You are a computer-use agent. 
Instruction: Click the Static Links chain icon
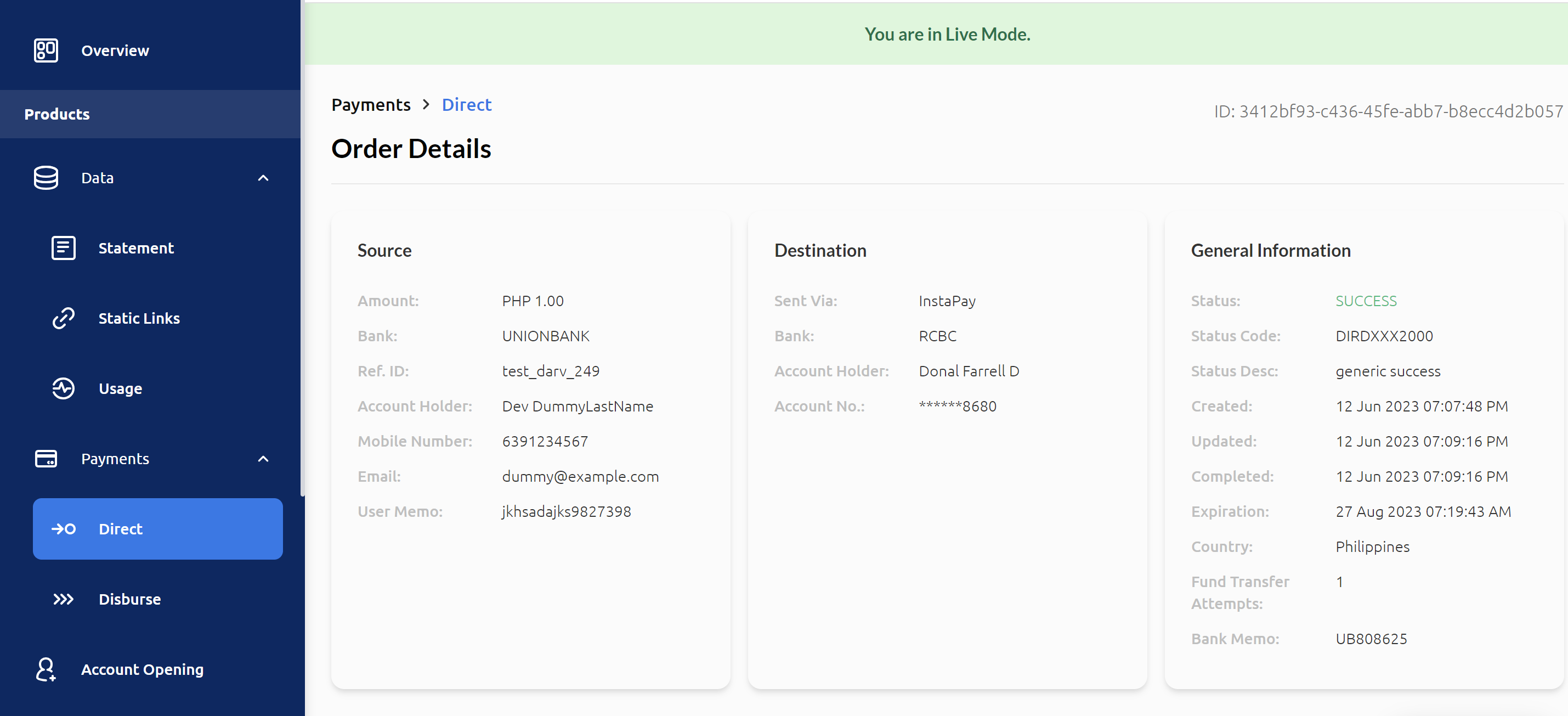coord(63,318)
